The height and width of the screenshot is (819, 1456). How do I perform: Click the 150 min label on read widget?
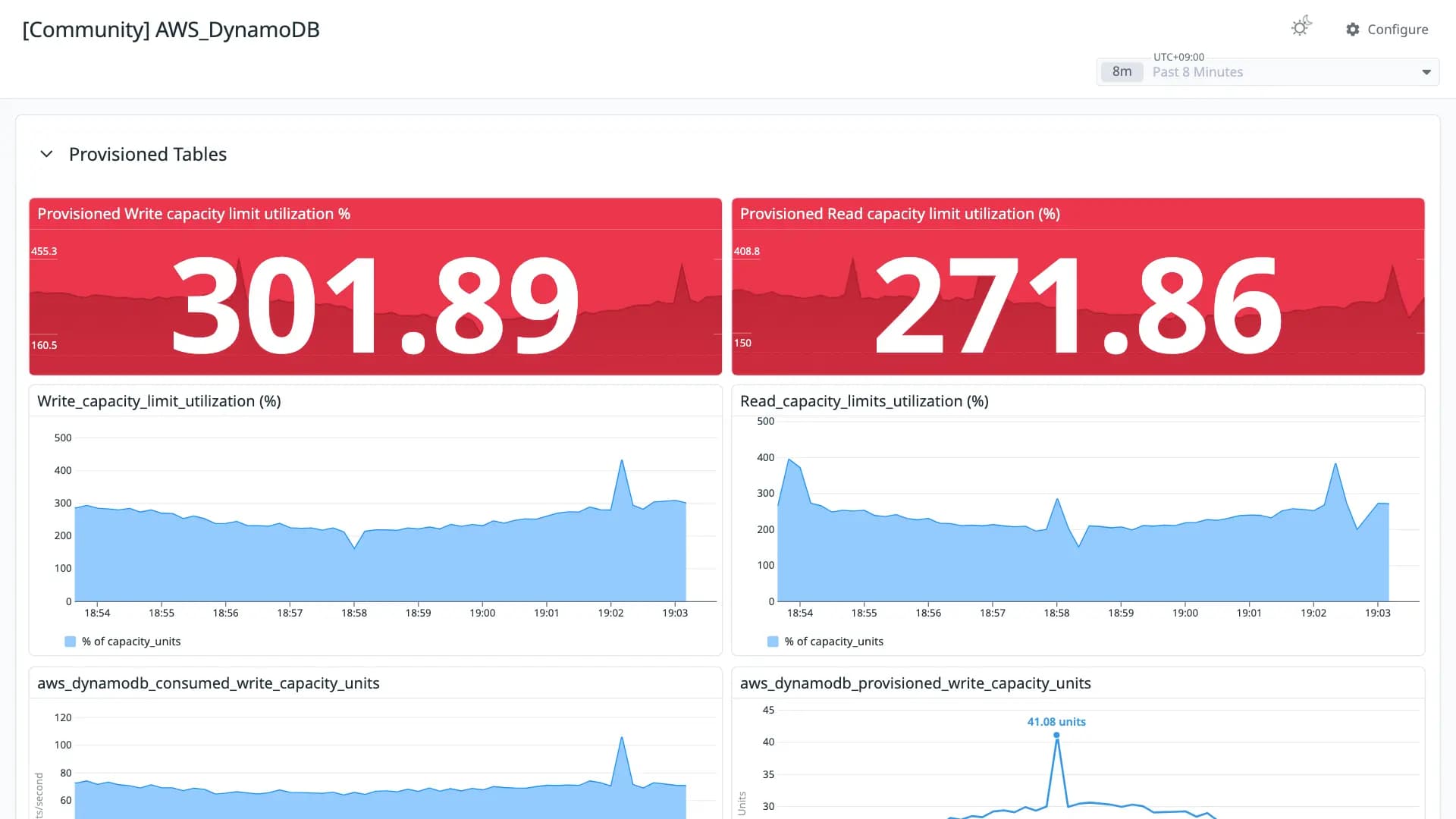click(742, 343)
